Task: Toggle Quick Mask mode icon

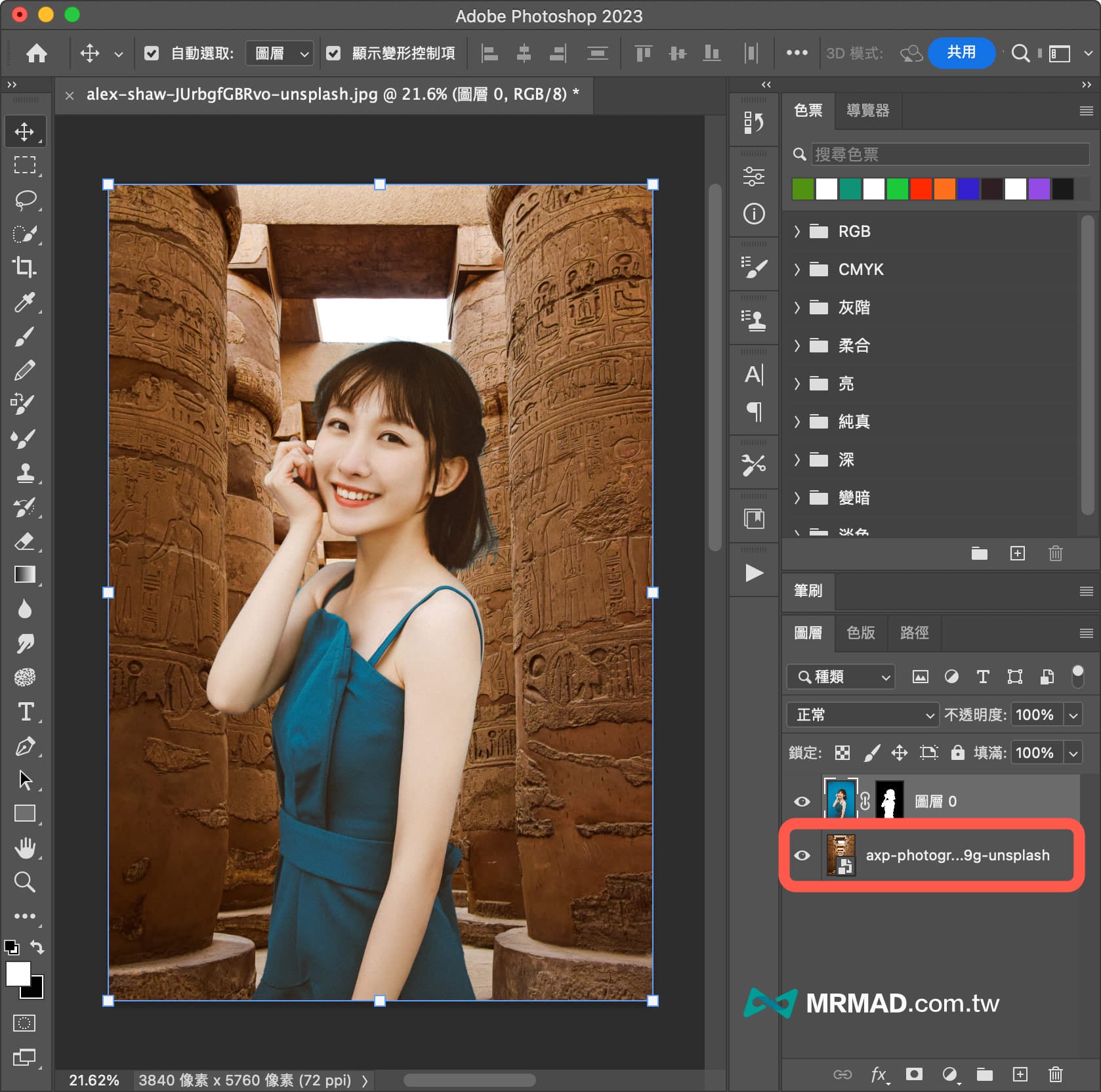Action: (x=25, y=1023)
